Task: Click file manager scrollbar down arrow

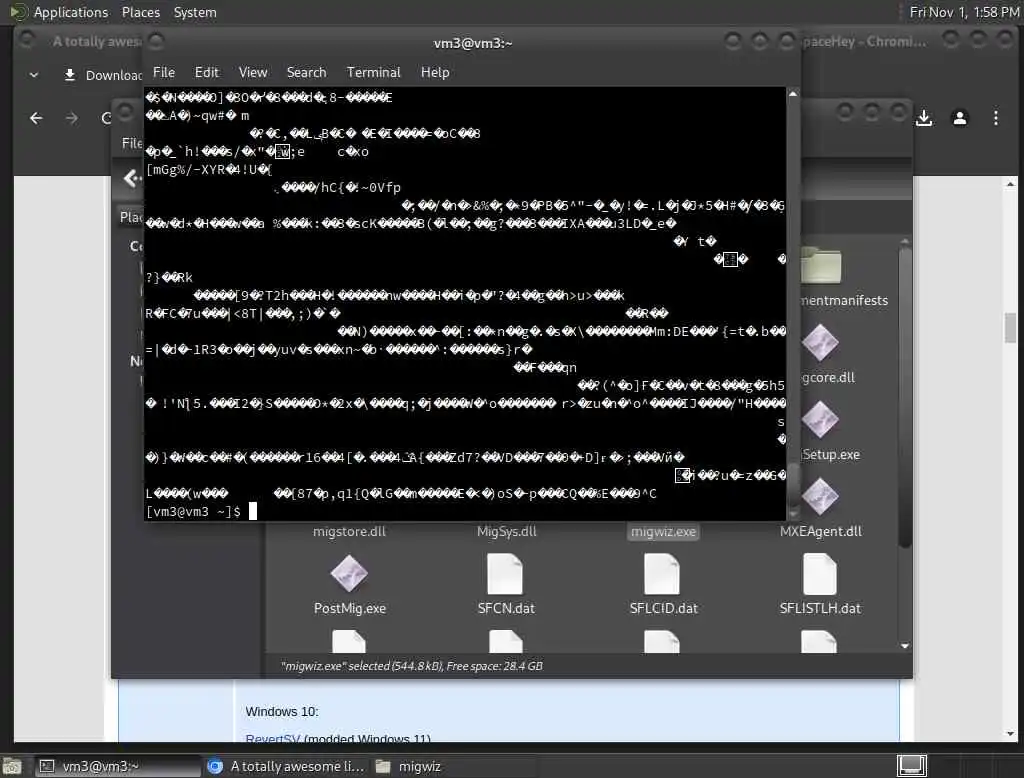Action: [x=905, y=646]
